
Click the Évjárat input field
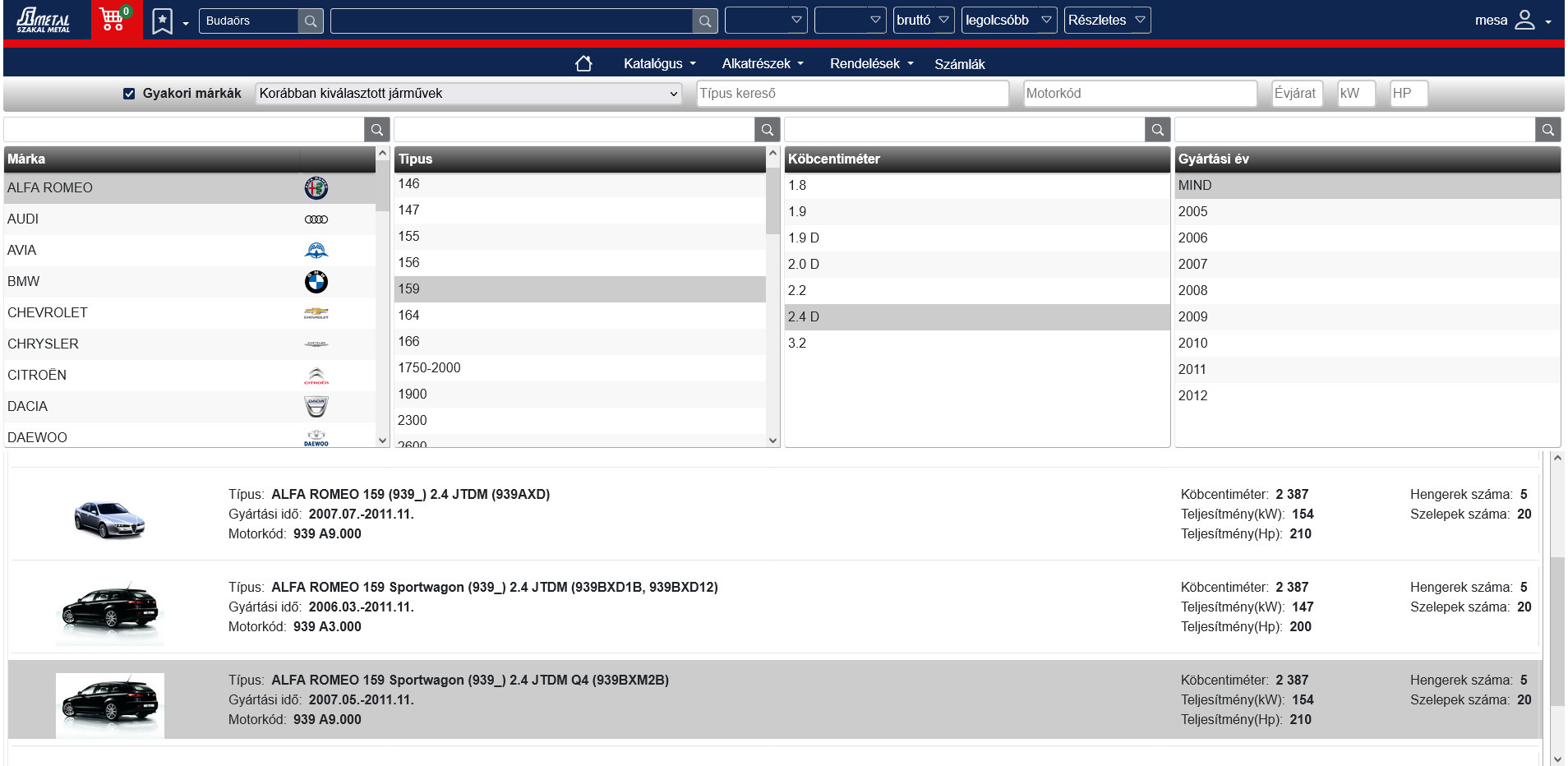coord(1298,94)
